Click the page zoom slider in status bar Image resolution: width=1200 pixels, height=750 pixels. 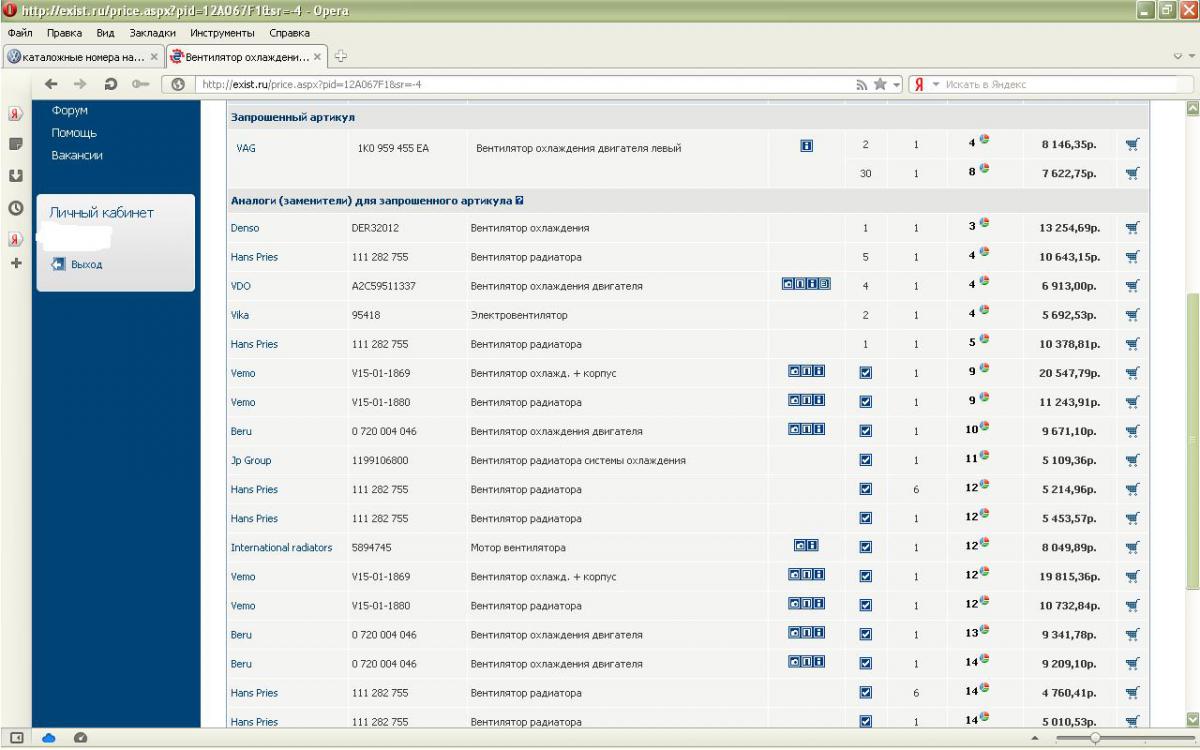[1096, 738]
